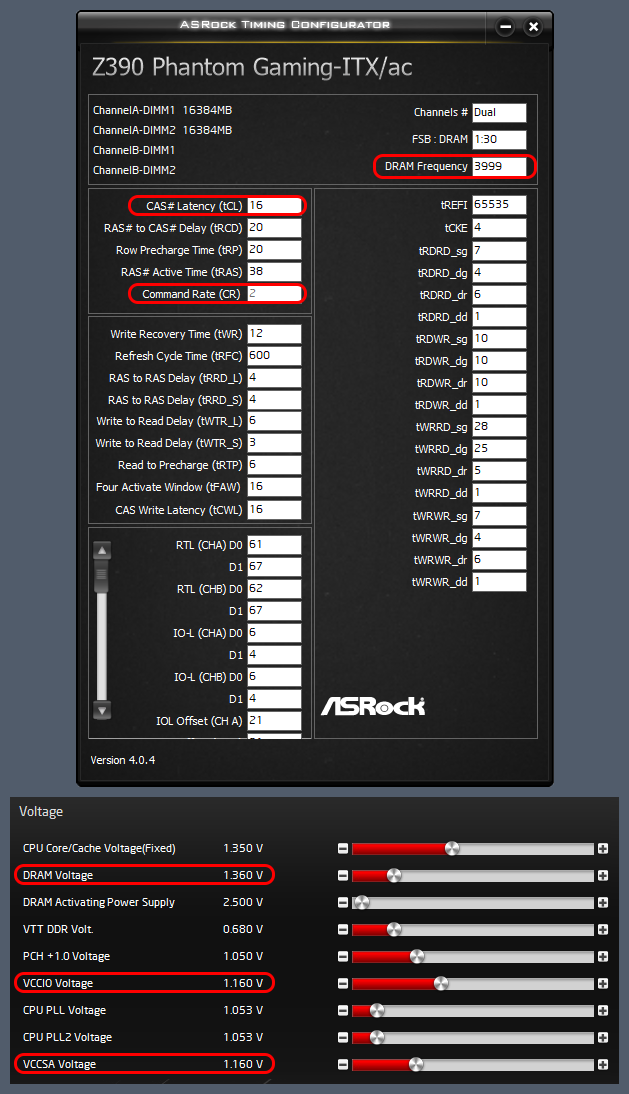Click the VCCSA Voltage slider handle

416,1064
